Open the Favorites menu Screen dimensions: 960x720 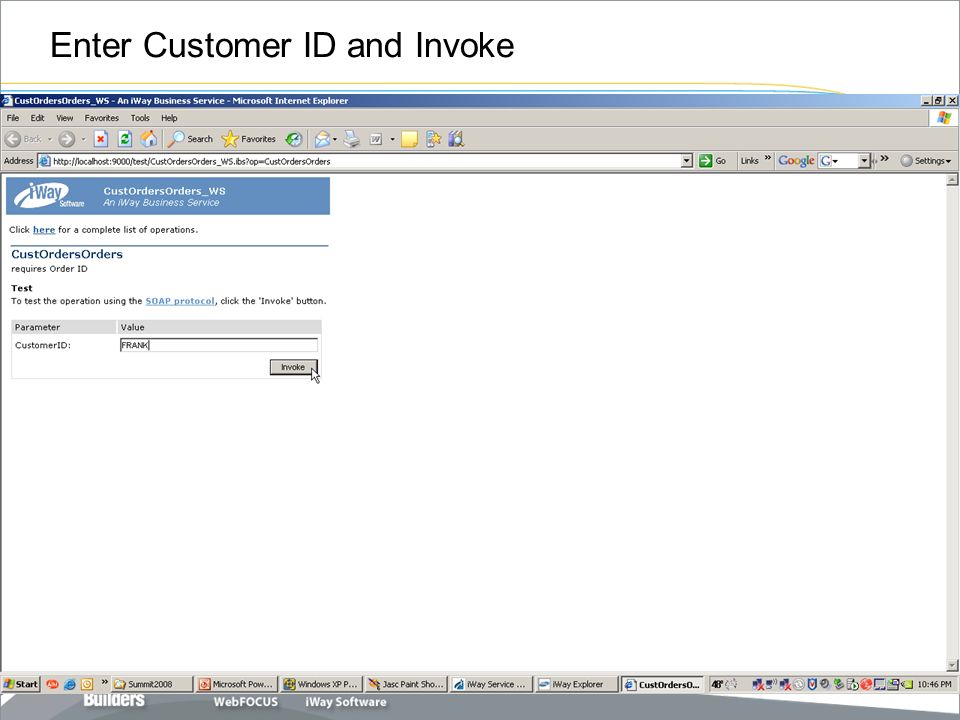click(x=102, y=118)
